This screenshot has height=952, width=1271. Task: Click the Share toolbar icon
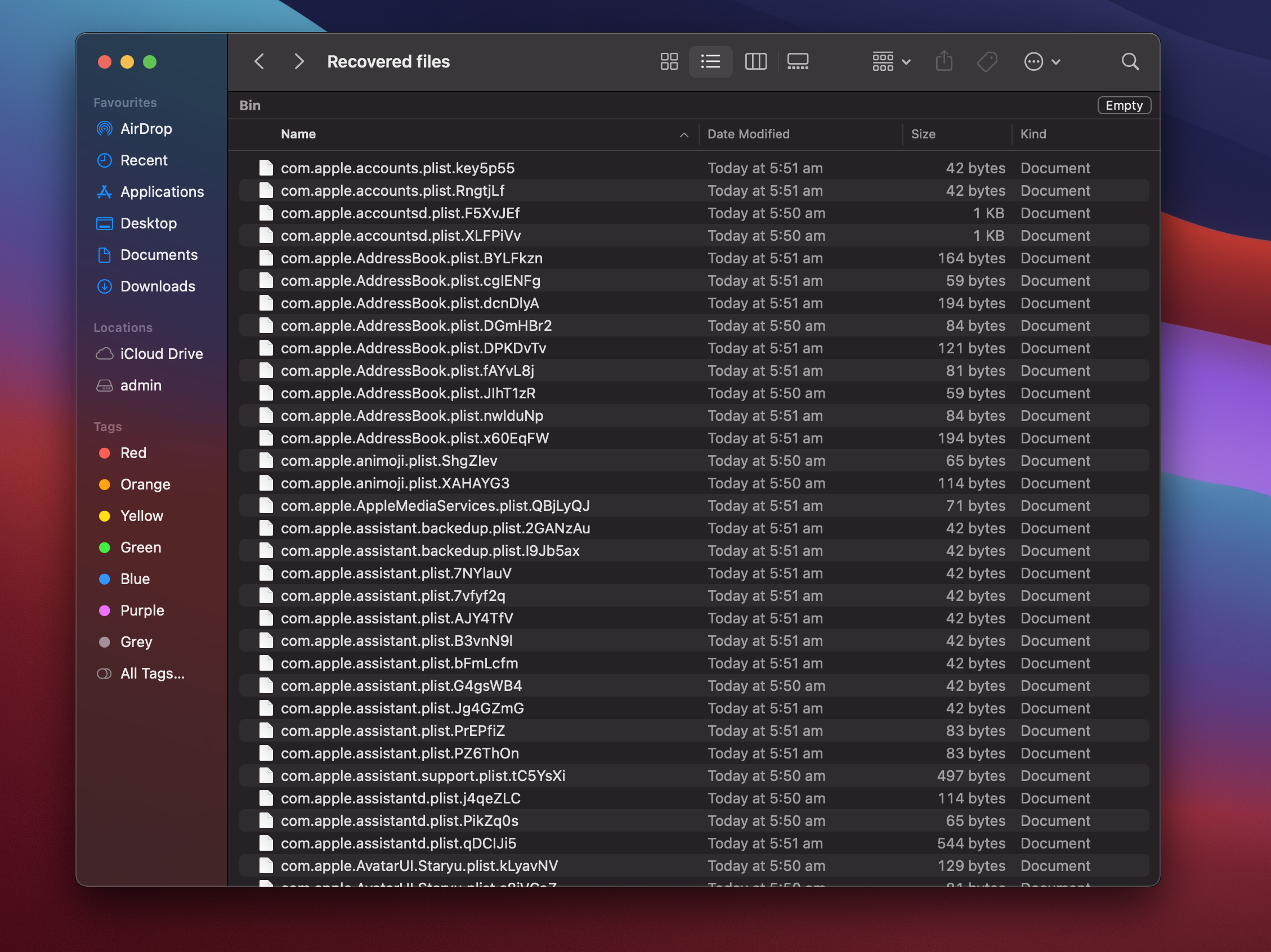(x=944, y=61)
